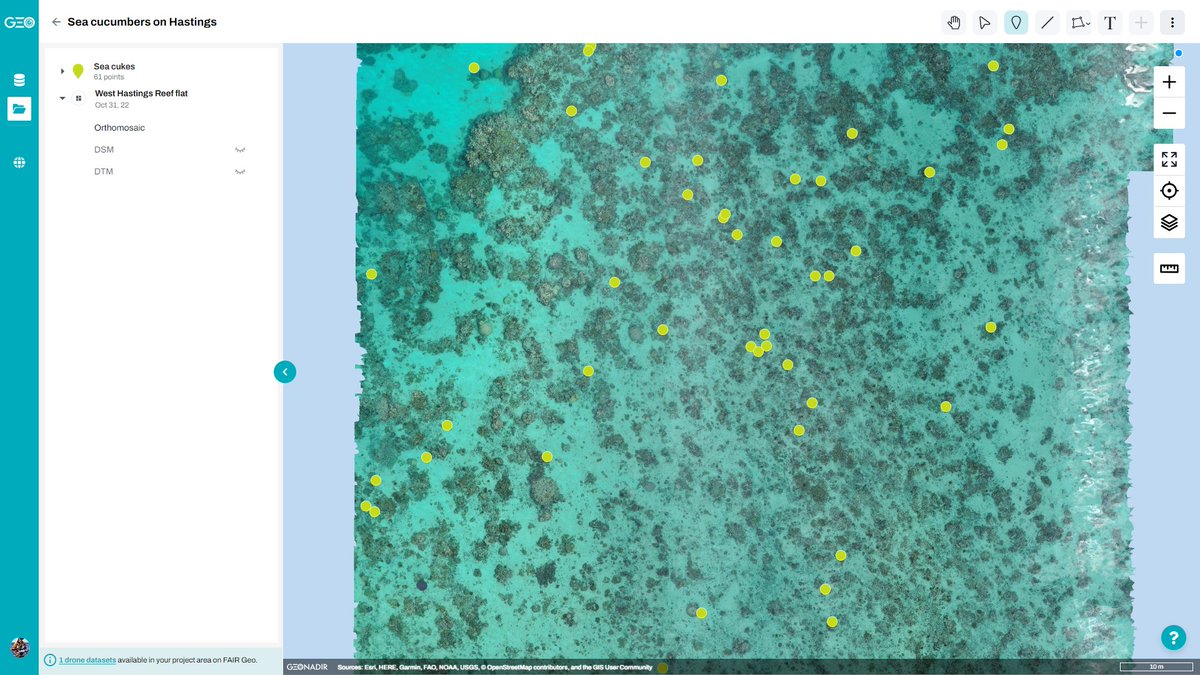Click the GEO logo in sidebar
1200x675 pixels.
pos(19,22)
